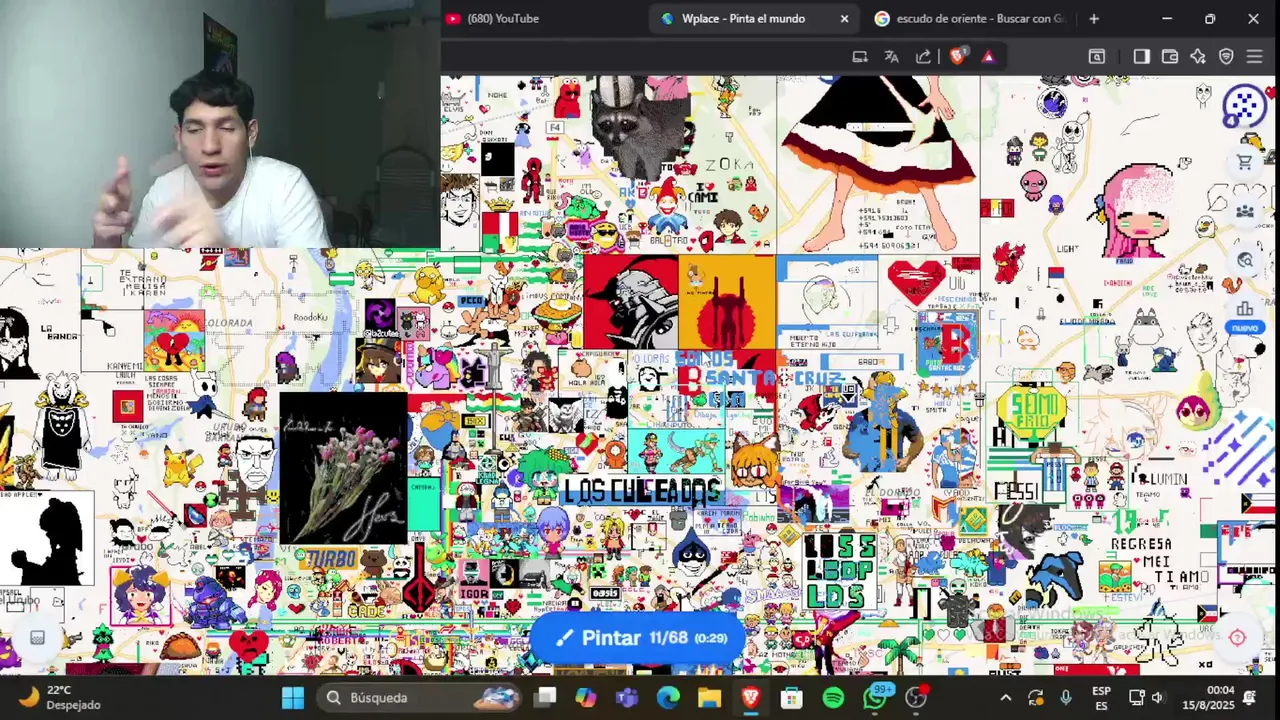Click the pink flower bouquet artwork on map
1280x720 pixels.
tap(343, 469)
